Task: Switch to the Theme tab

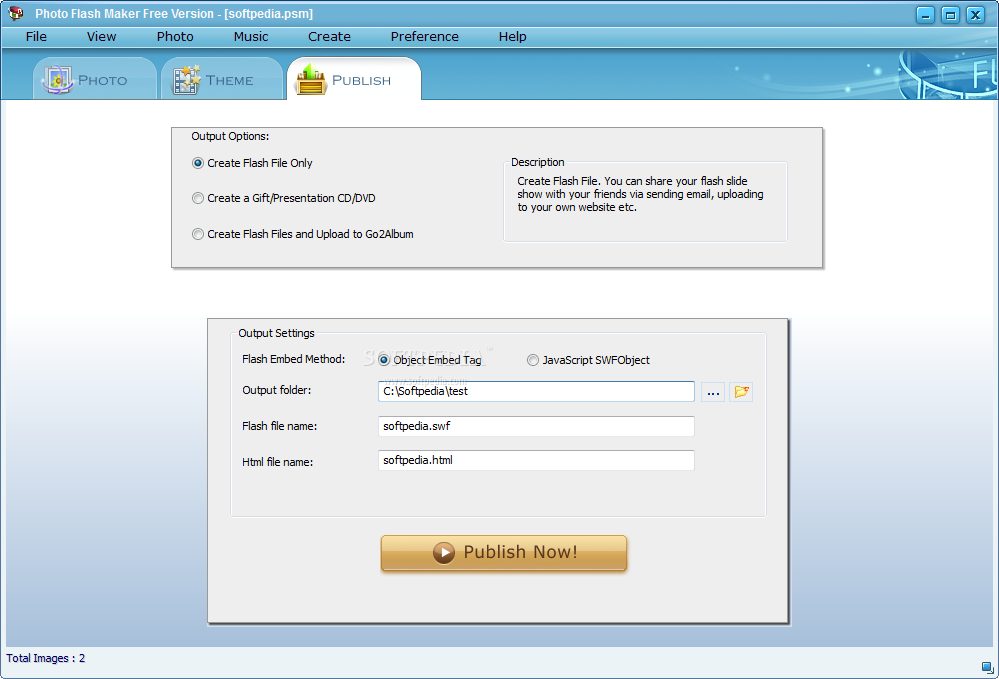Action: pos(221,80)
